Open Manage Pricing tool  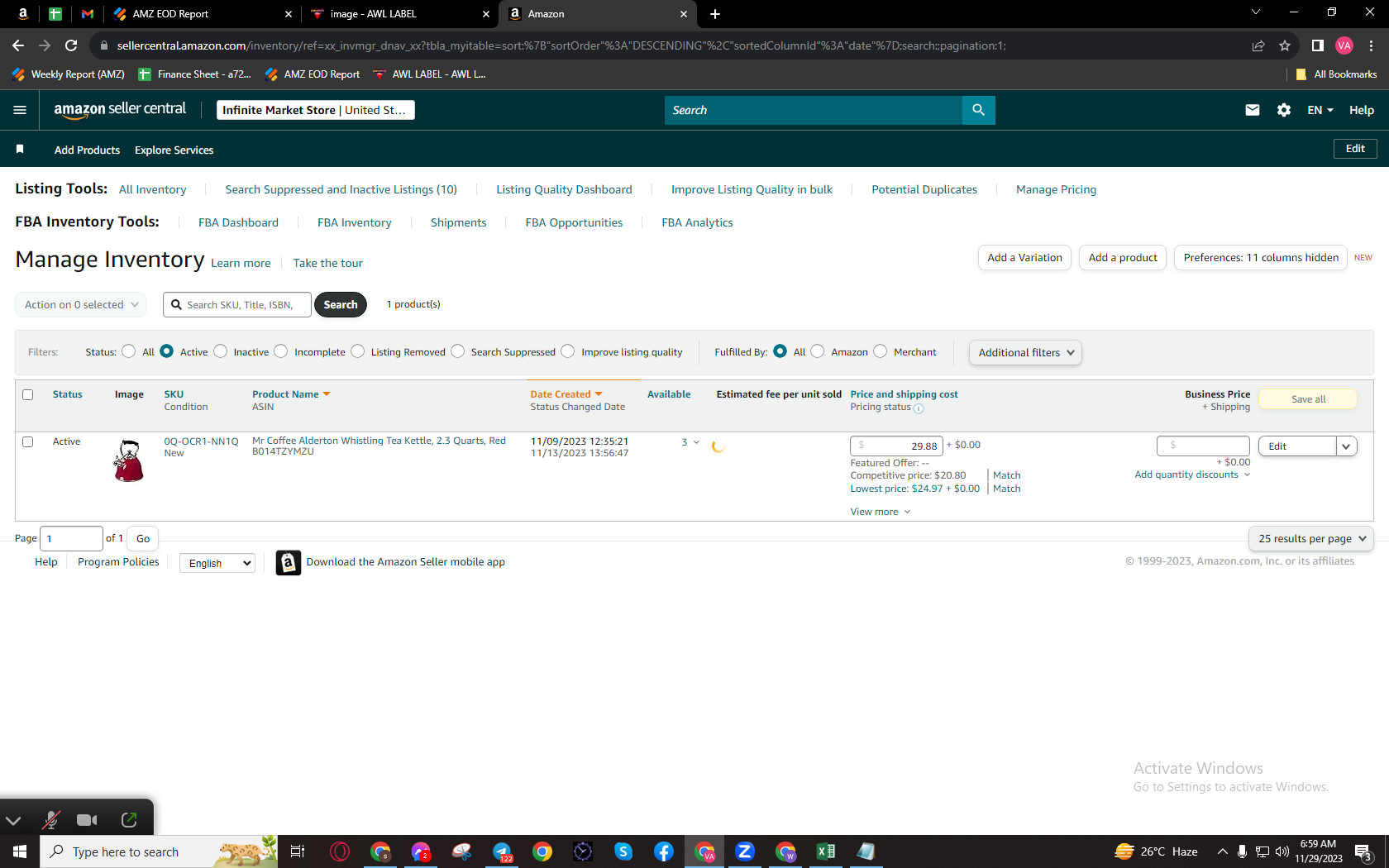pyautogui.click(x=1056, y=189)
